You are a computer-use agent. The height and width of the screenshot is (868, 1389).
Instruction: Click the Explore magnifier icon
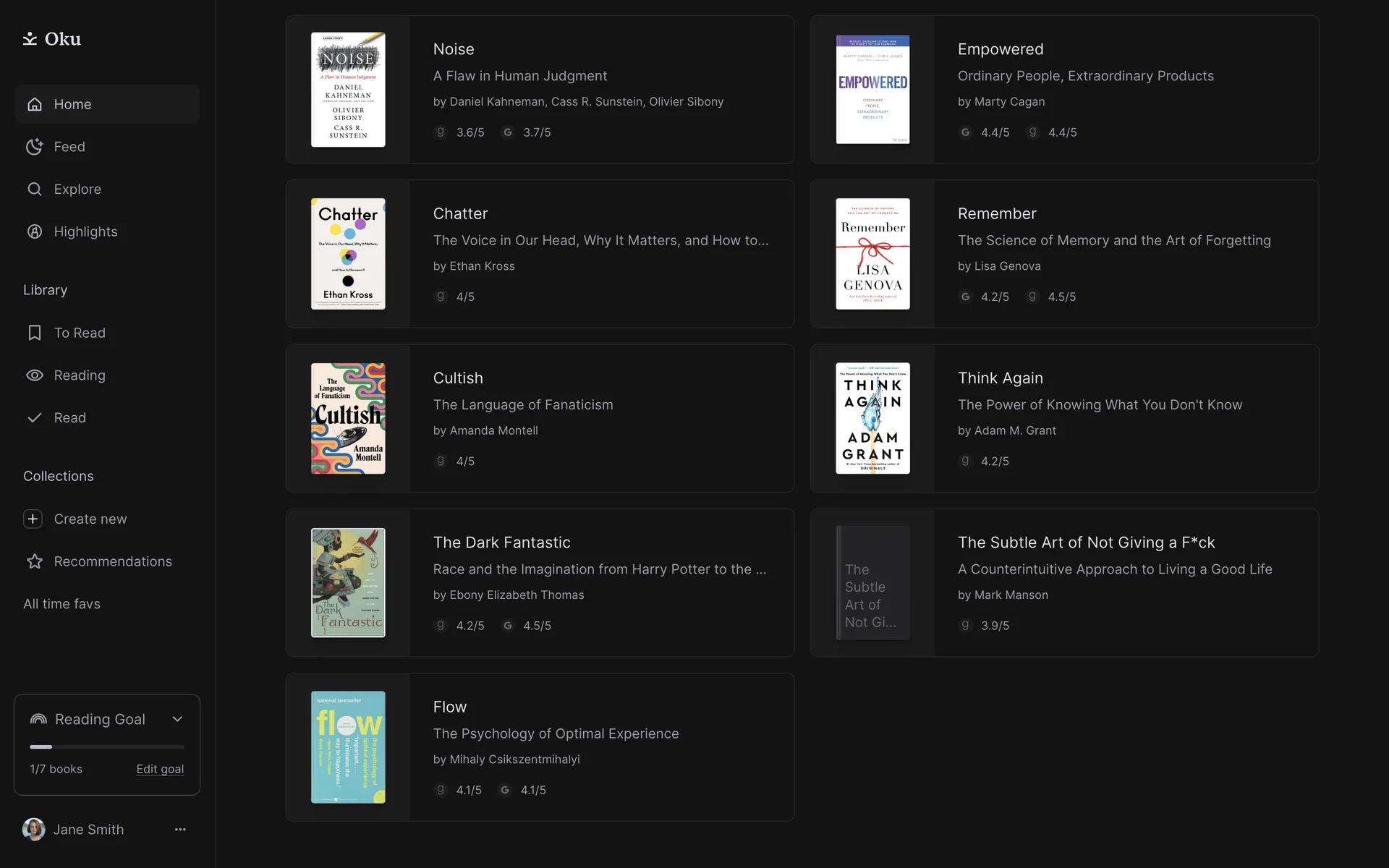(34, 190)
